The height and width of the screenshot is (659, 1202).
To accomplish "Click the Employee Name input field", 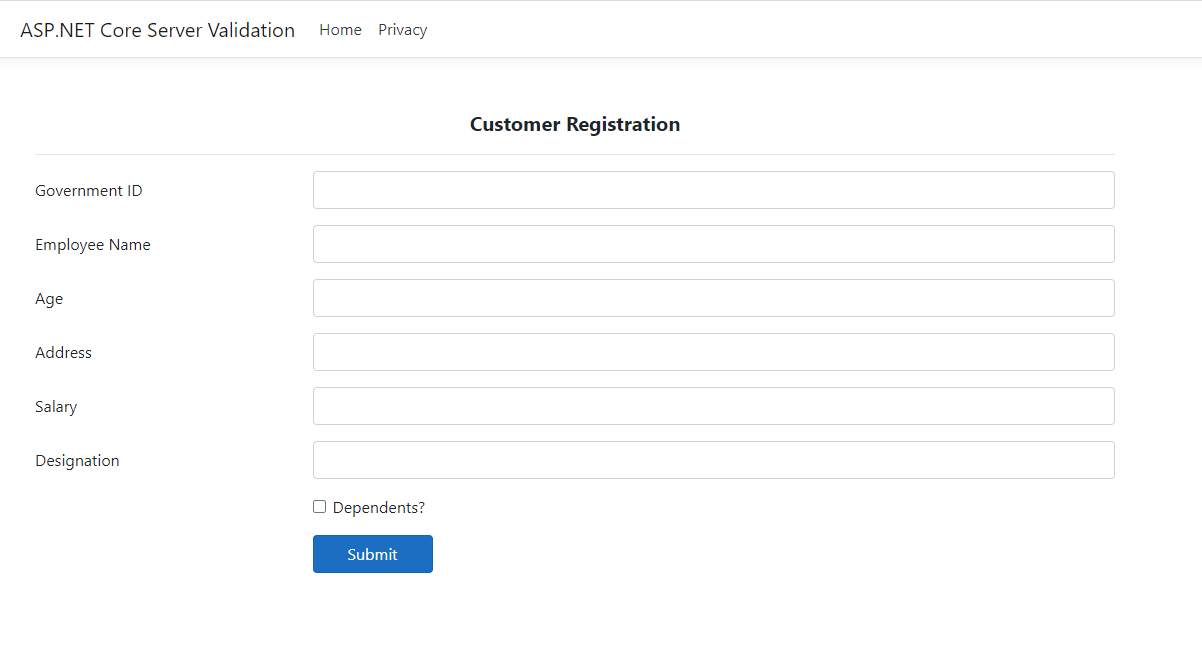I will 713,243.
